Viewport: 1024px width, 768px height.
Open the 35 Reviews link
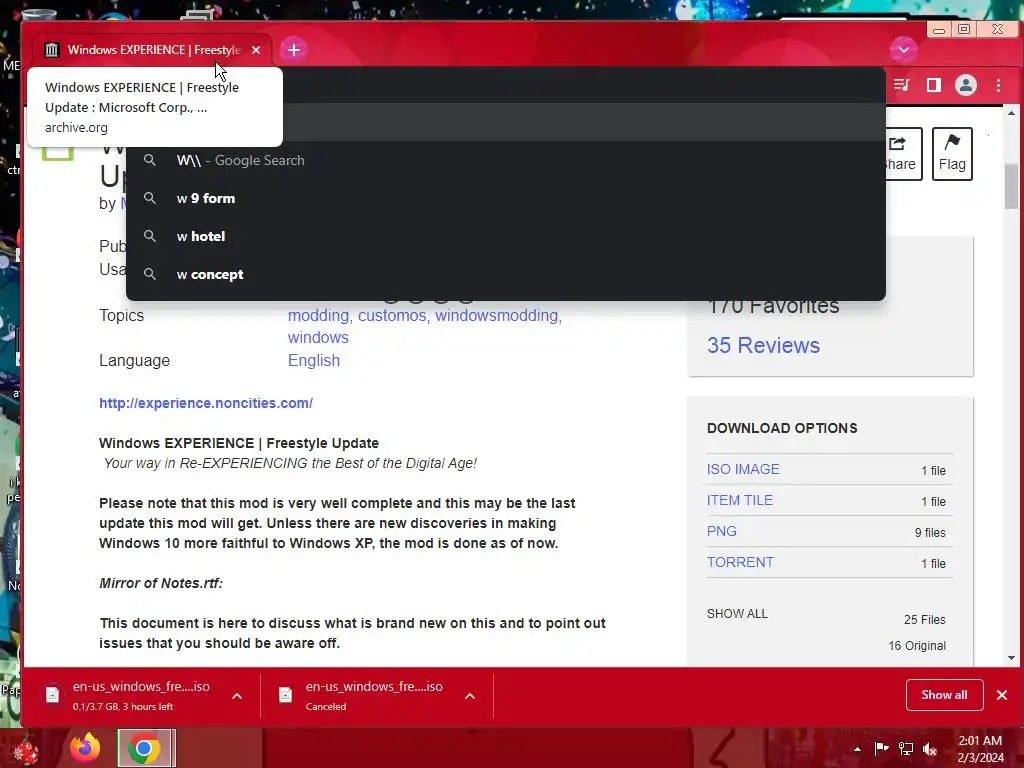point(763,345)
